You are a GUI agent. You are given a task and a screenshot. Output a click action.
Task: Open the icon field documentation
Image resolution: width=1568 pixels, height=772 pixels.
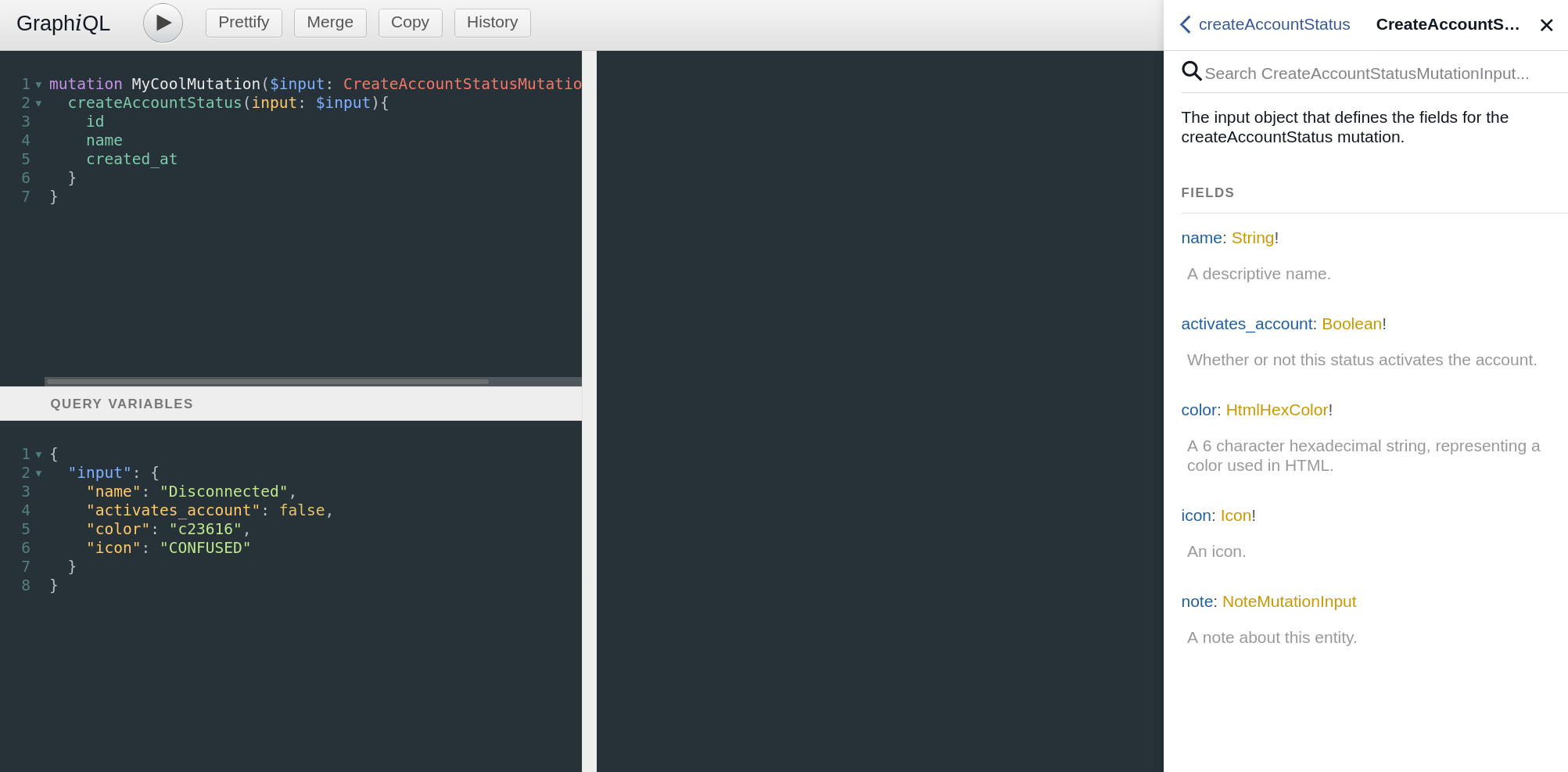coord(1196,515)
